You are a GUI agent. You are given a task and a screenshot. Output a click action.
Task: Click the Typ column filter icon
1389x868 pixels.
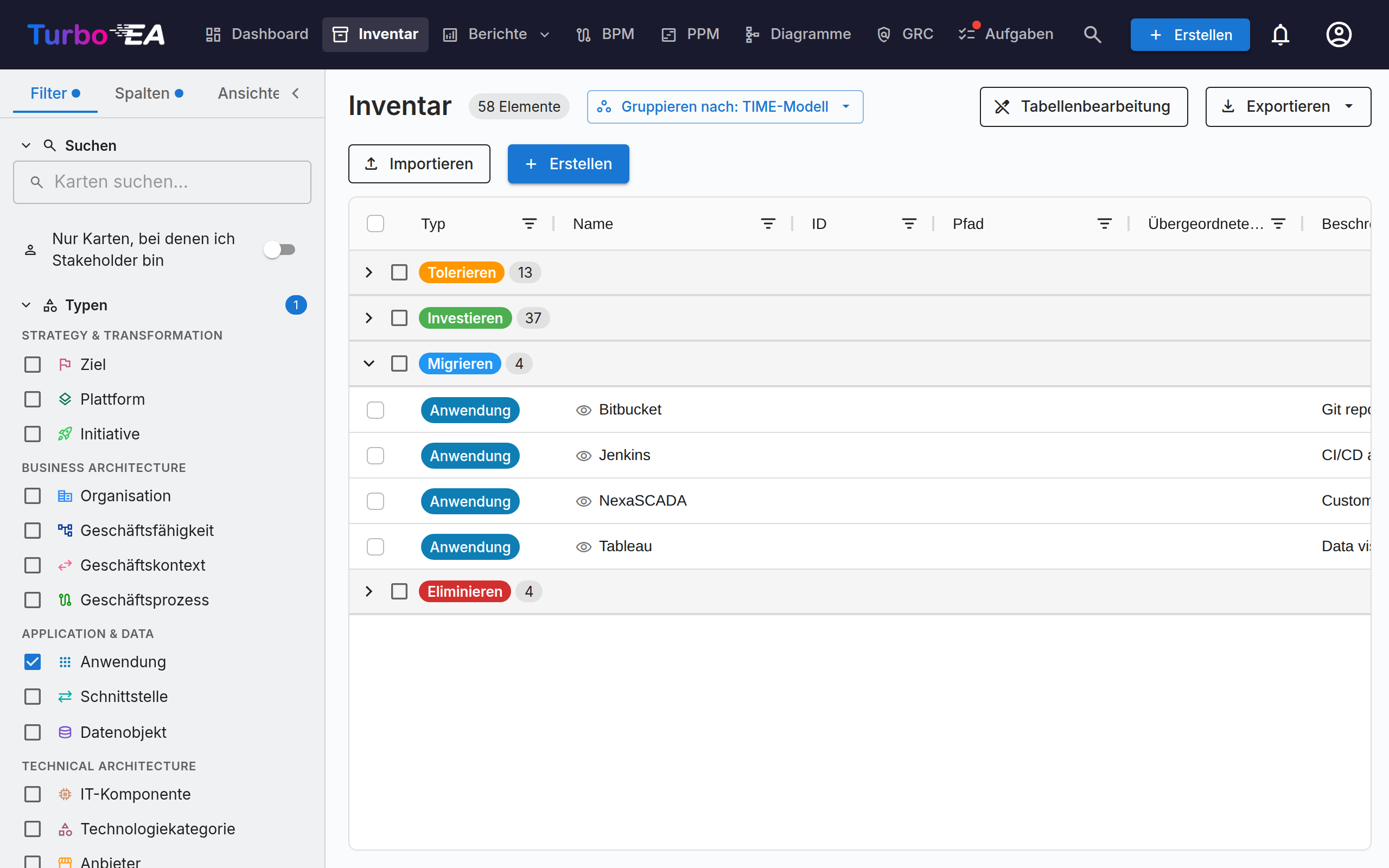(x=529, y=224)
